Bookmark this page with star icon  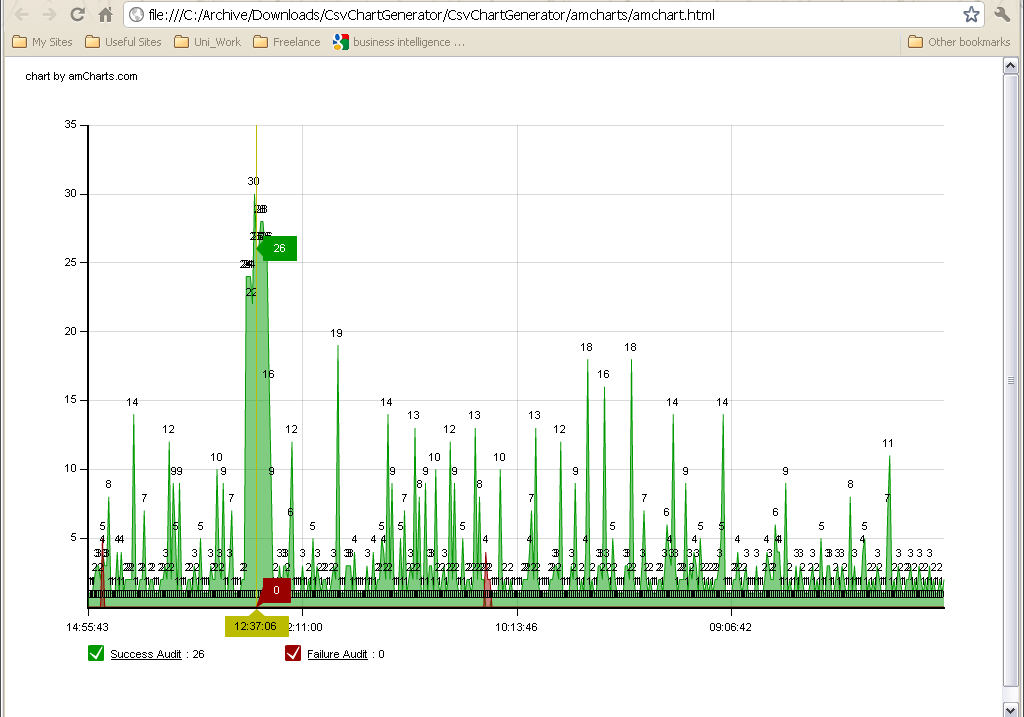(971, 15)
